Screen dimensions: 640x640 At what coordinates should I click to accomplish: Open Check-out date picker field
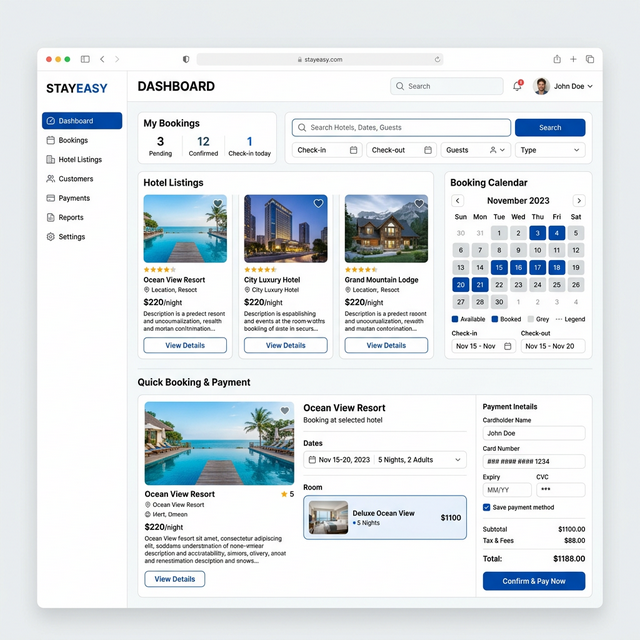click(401, 150)
